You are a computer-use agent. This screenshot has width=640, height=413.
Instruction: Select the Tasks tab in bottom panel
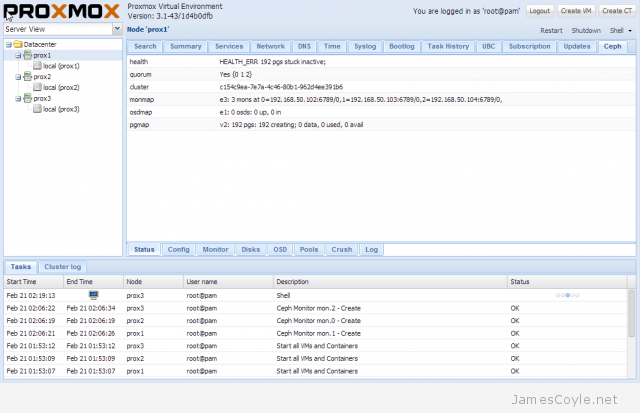point(21,267)
